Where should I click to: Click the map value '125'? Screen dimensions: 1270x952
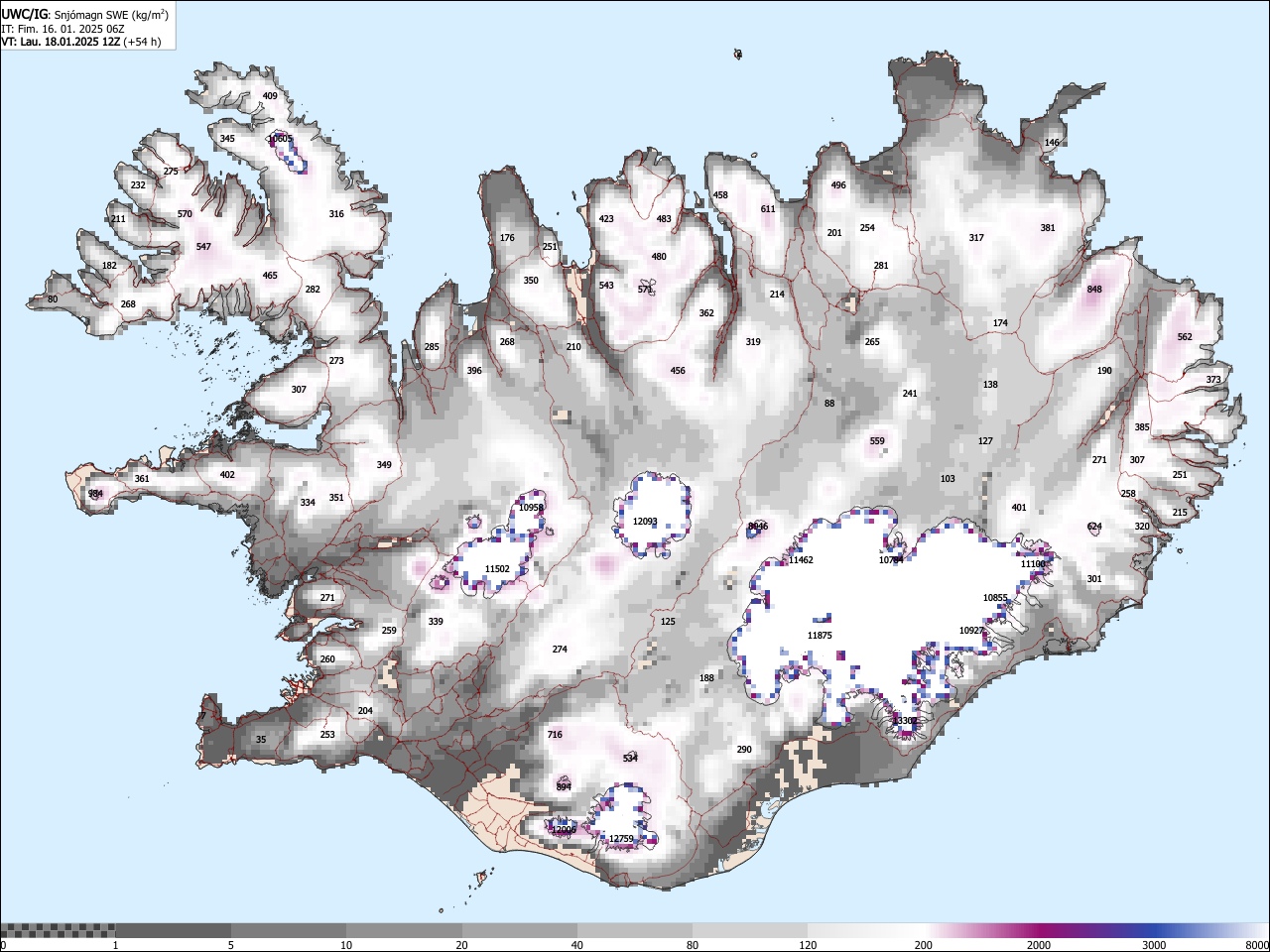(x=668, y=622)
